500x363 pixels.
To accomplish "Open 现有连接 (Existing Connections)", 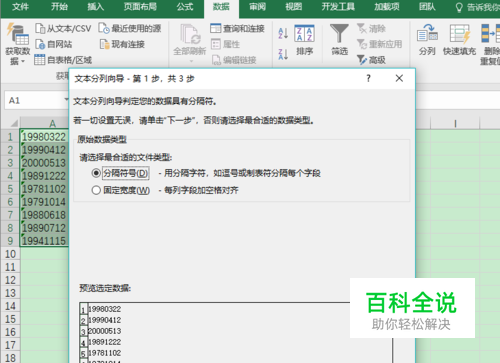I will click(x=122, y=44).
